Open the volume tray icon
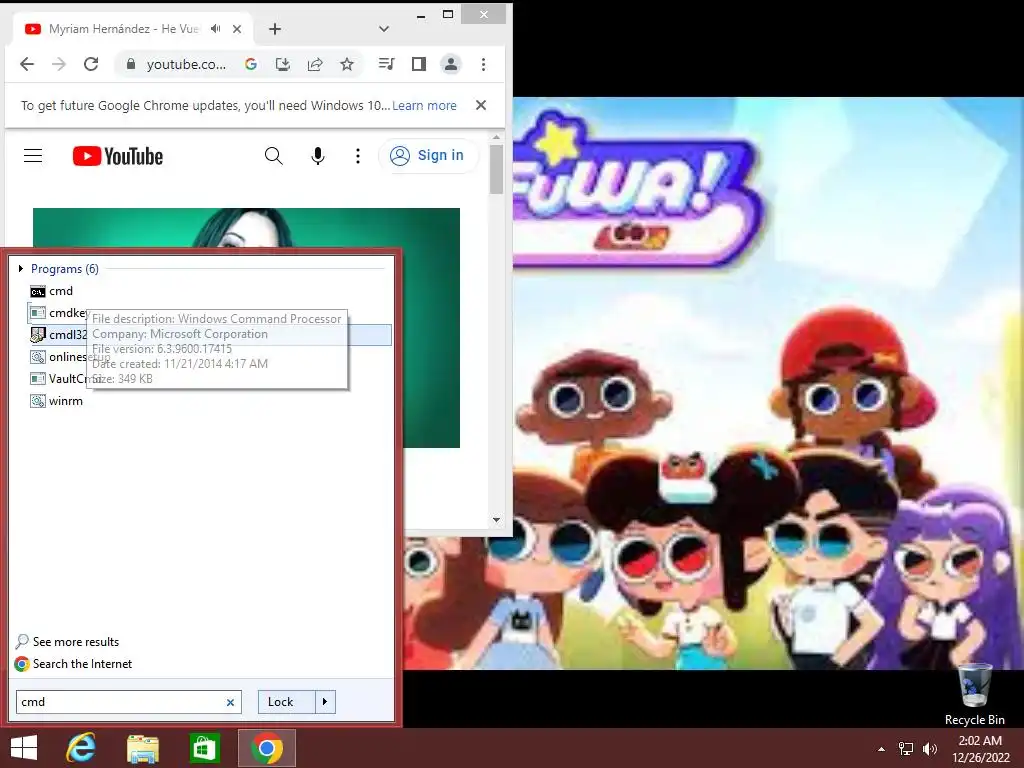Viewport: 1024px width, 768px height. (929, 749)
